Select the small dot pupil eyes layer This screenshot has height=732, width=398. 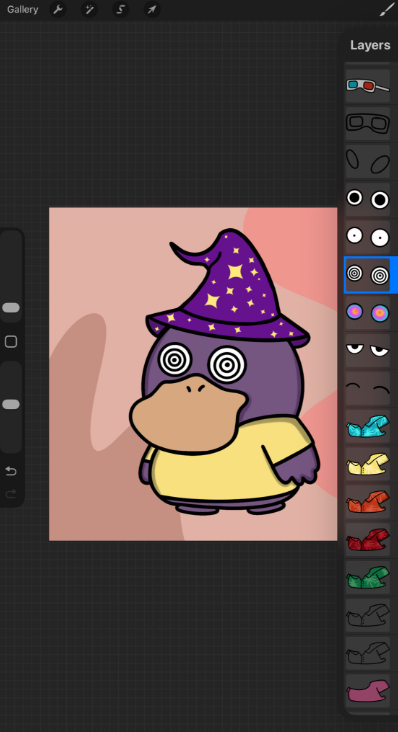[x=368, y=237]
